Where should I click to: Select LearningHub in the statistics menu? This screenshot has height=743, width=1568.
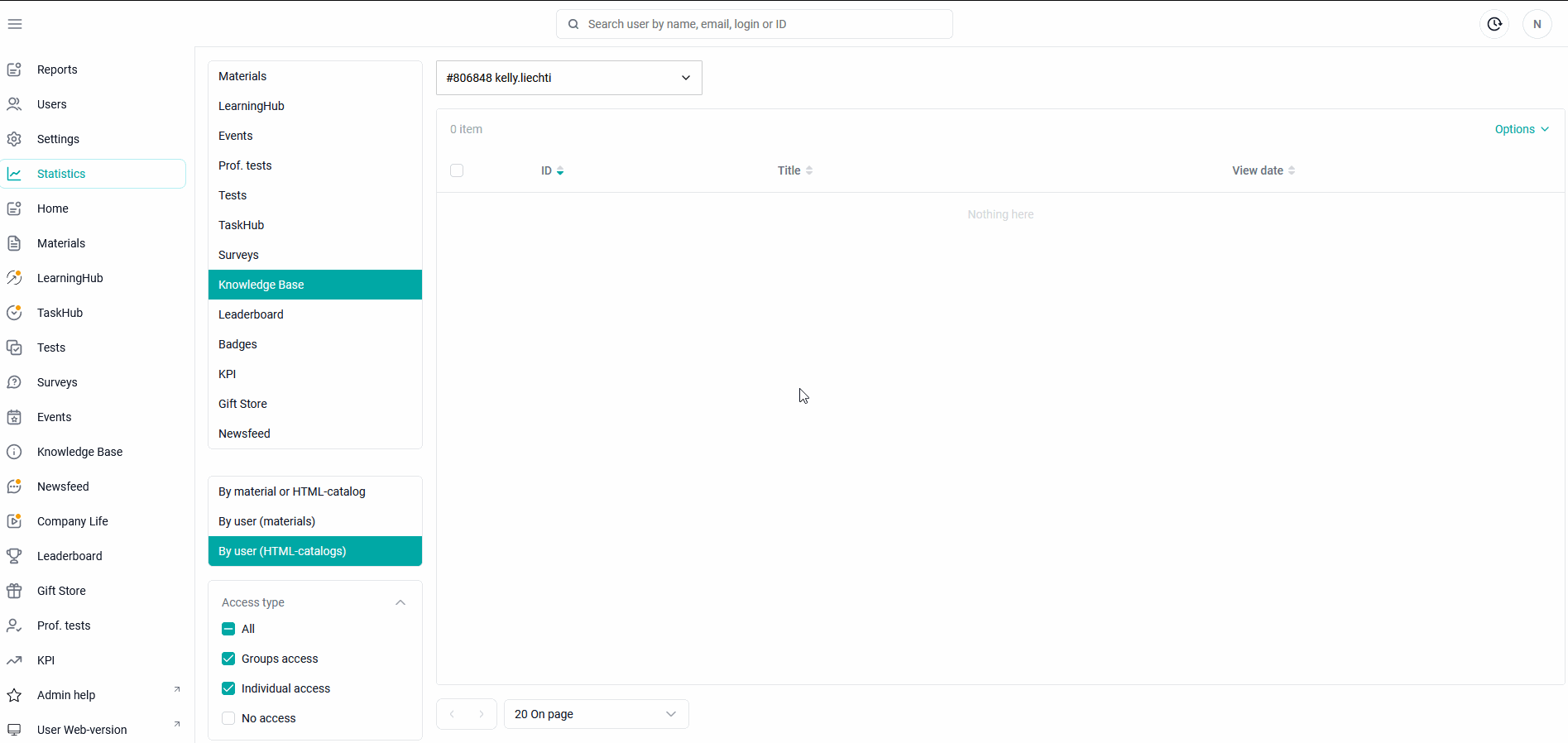(315, 106)
